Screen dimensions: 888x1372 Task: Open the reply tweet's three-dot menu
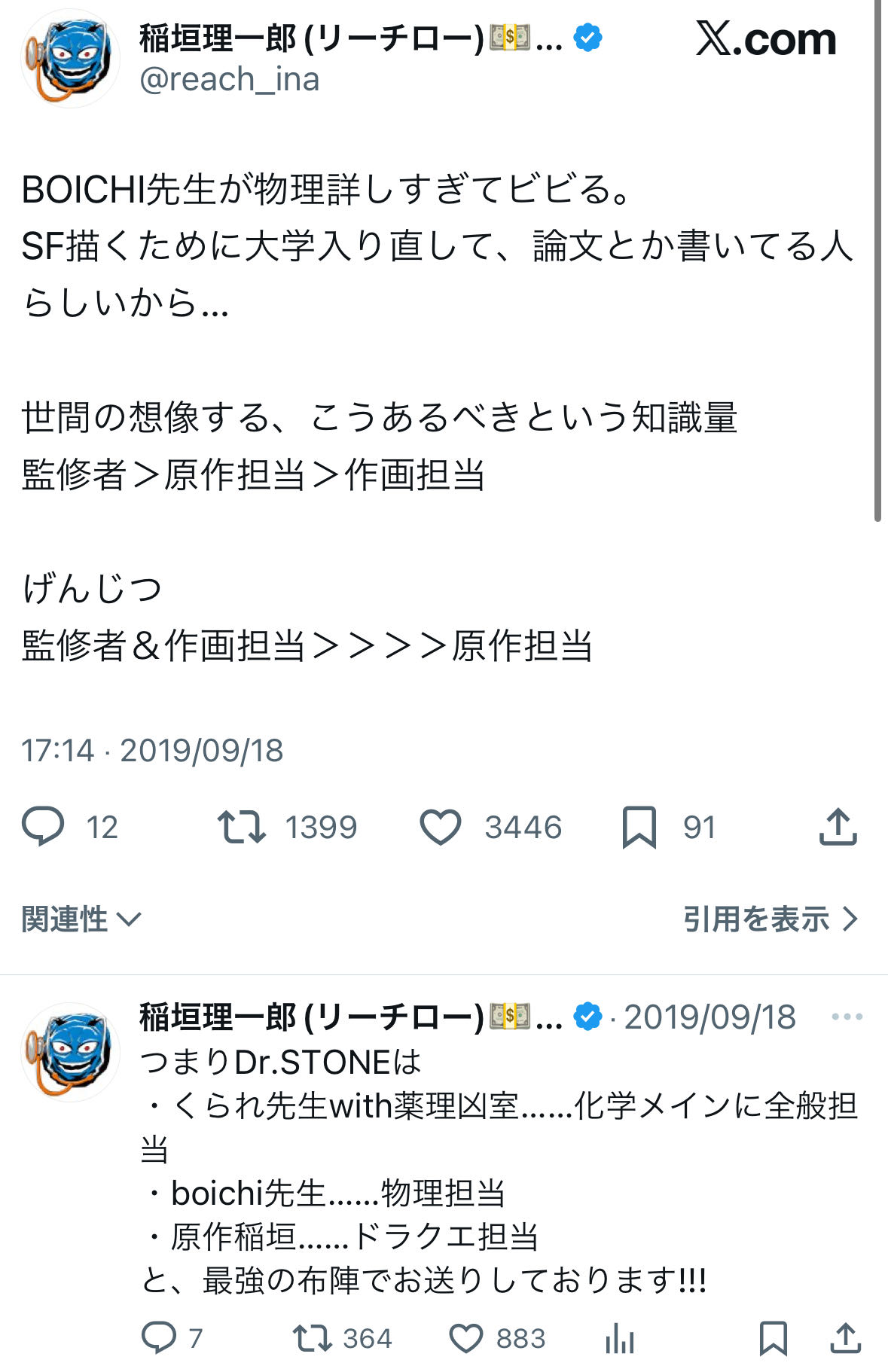pos(847,1017)
